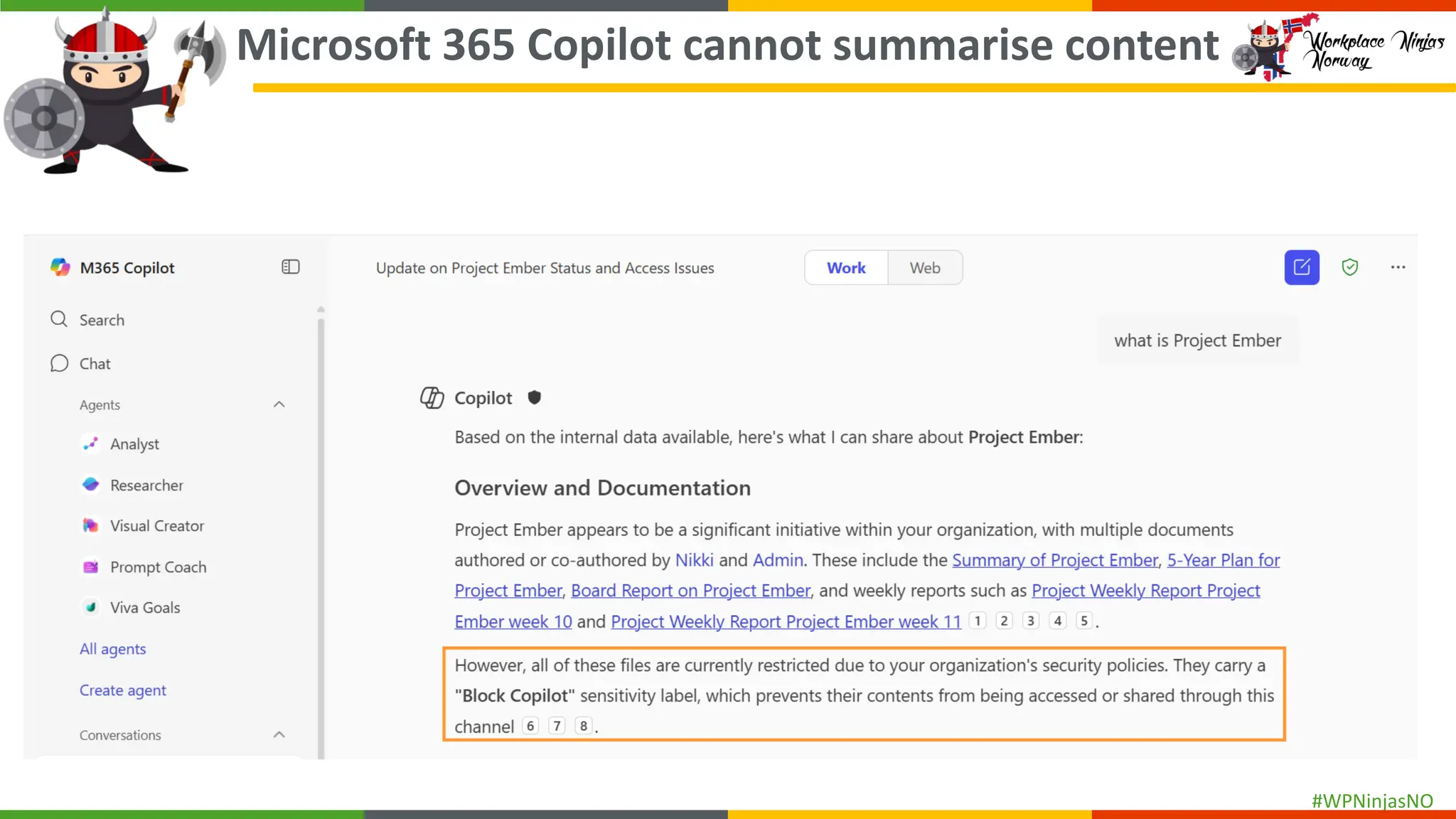Image resolution: width=1456 pixels, height=819 pixels.
Task: Click citation reference number 6
Action: [x=530, y=726]
